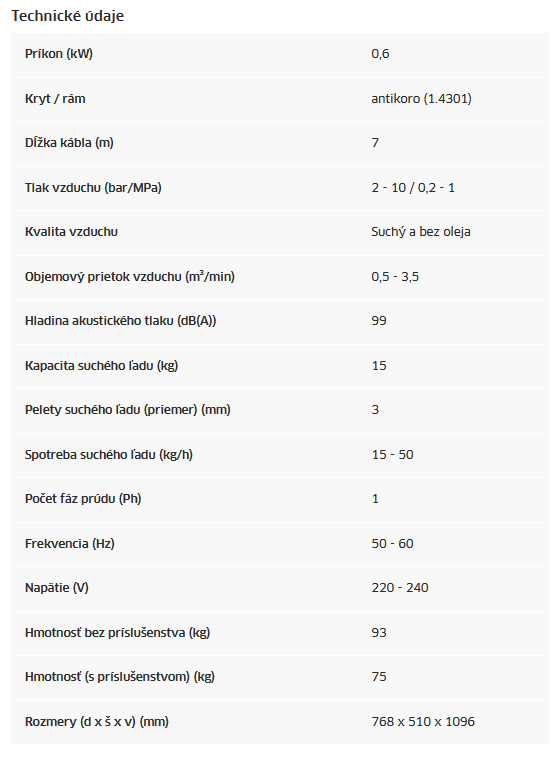Click the Spotreba suchého ľadu (kg/h) label
555x767 pixels.
pos(109,455)
